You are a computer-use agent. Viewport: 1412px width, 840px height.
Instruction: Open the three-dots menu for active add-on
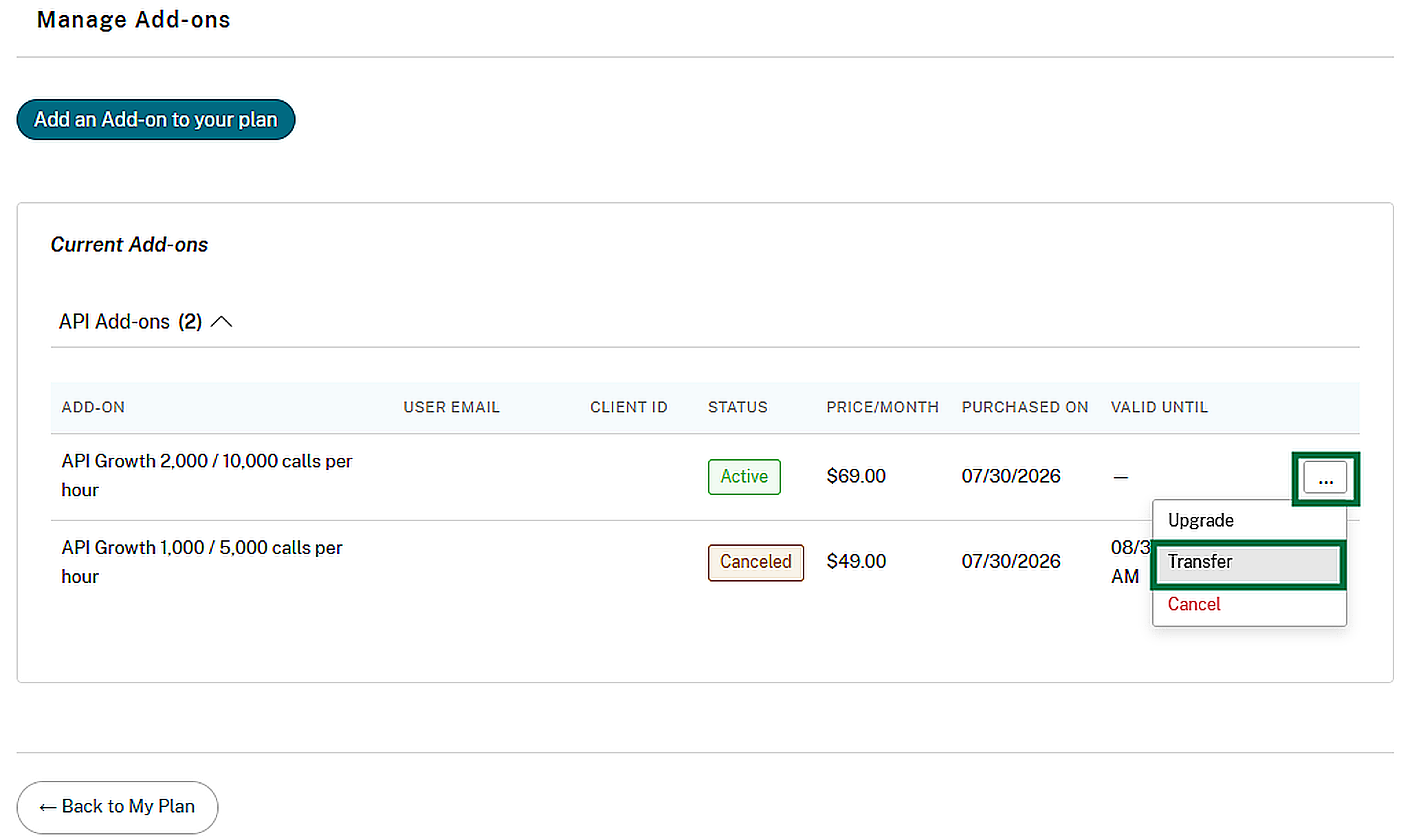click(1325, 478)
